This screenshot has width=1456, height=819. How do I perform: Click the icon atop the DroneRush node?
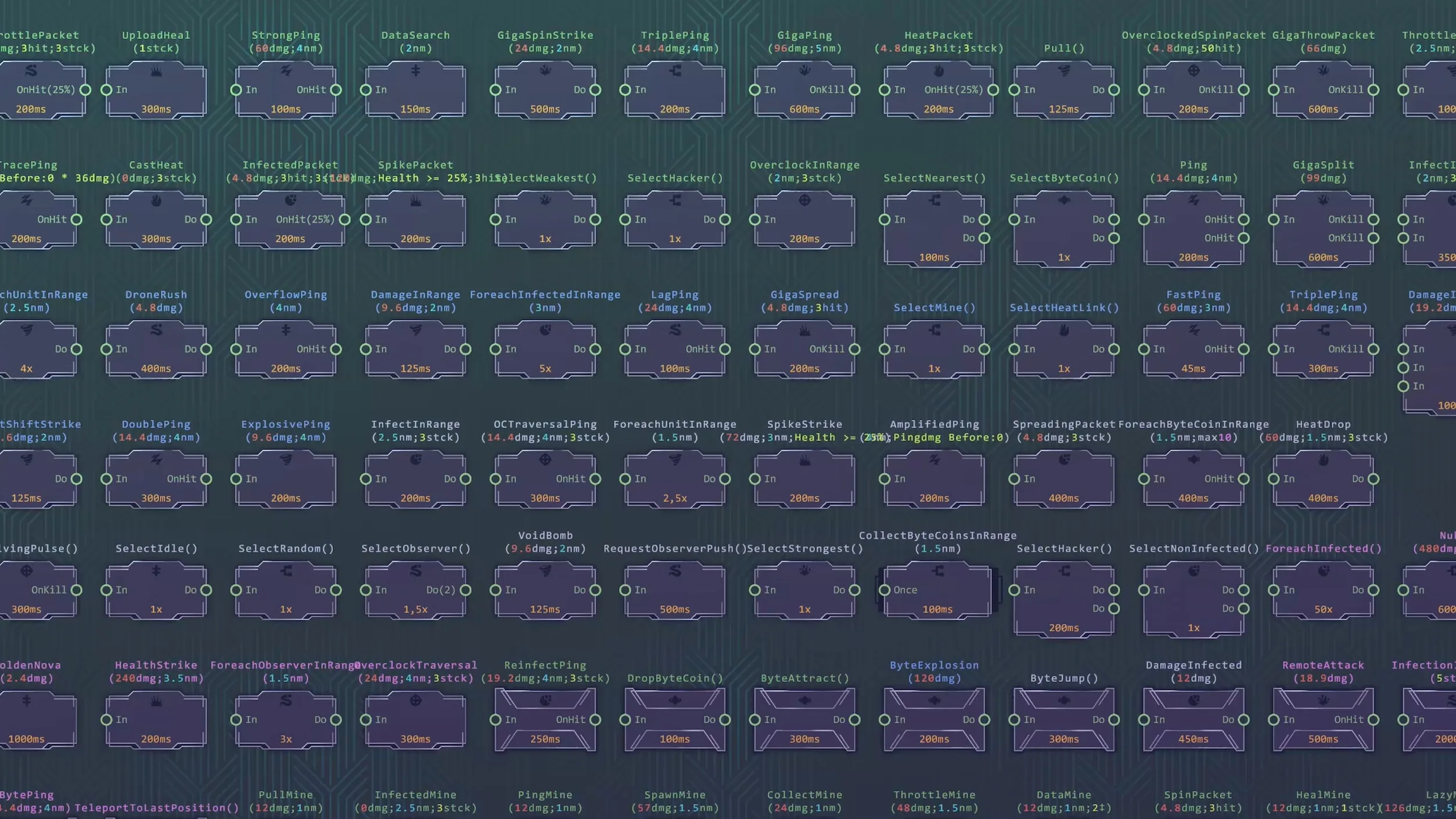coord(156,330)
